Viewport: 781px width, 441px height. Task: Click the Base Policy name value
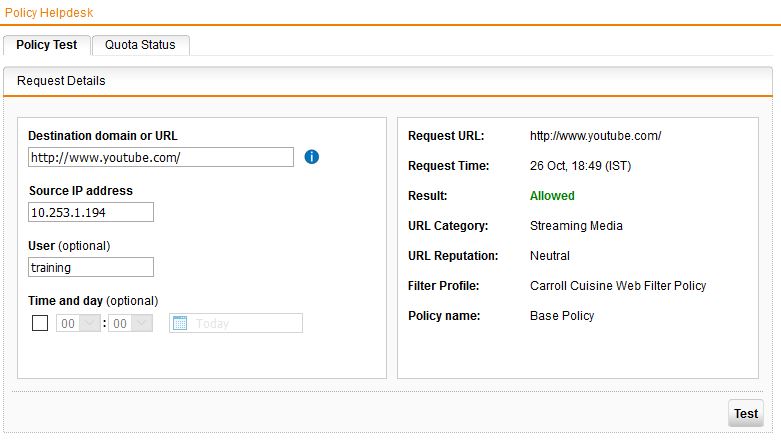click(562, 316)
